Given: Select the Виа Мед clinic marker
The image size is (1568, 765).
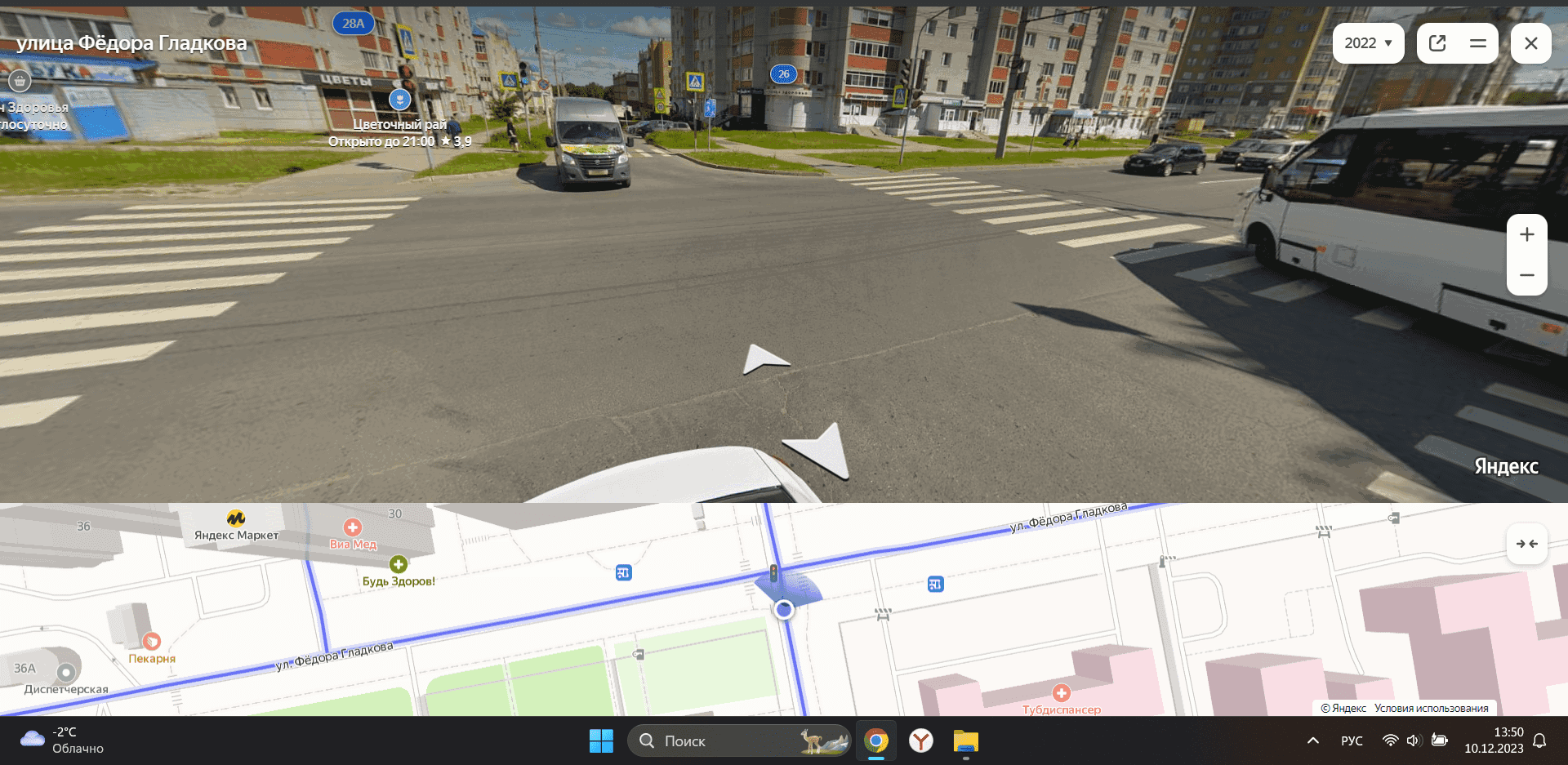Looking at the screenshot, I should click(x=353, y=528).
